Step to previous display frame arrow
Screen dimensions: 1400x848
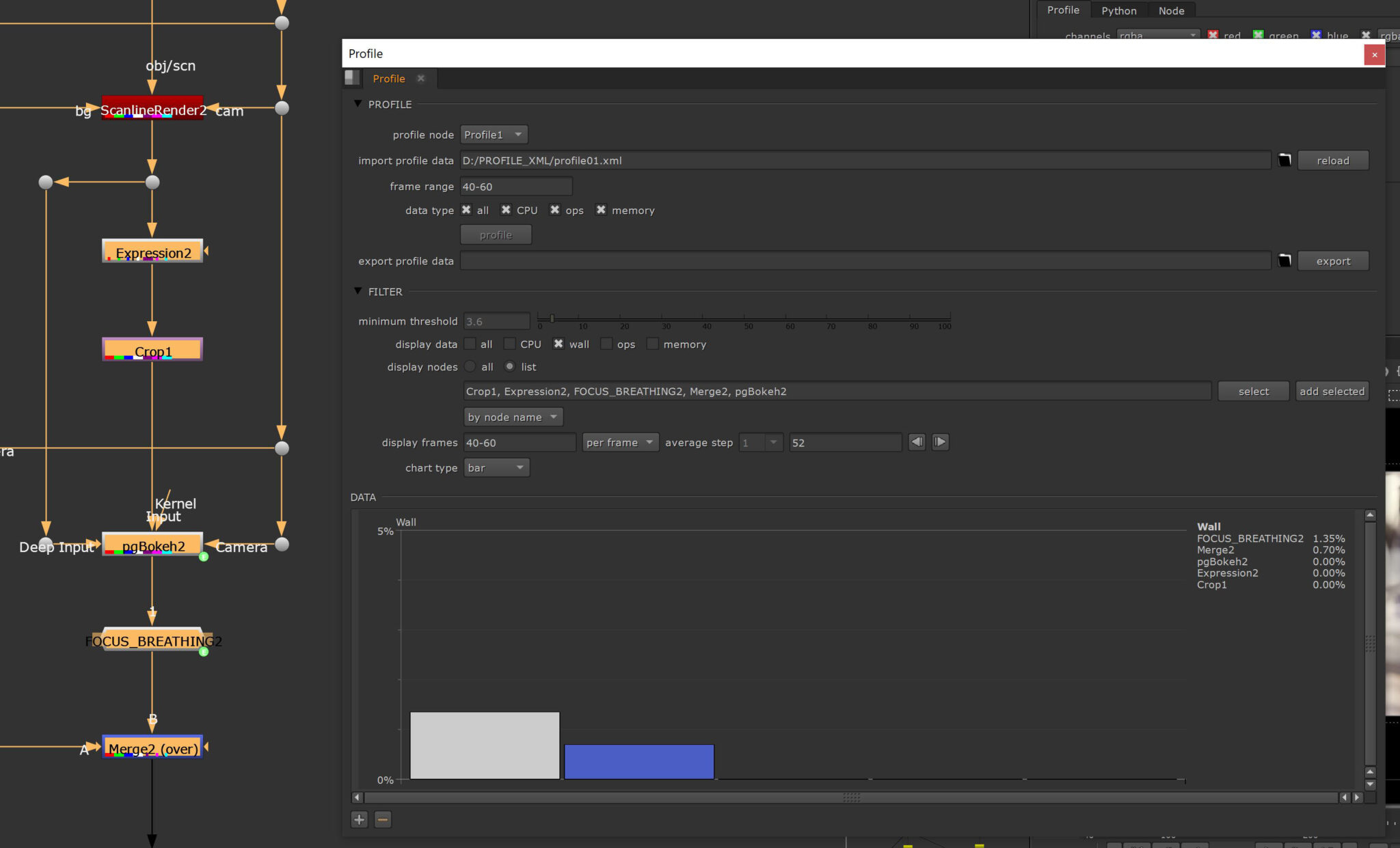pyautogui.click(x=917, y=442)
